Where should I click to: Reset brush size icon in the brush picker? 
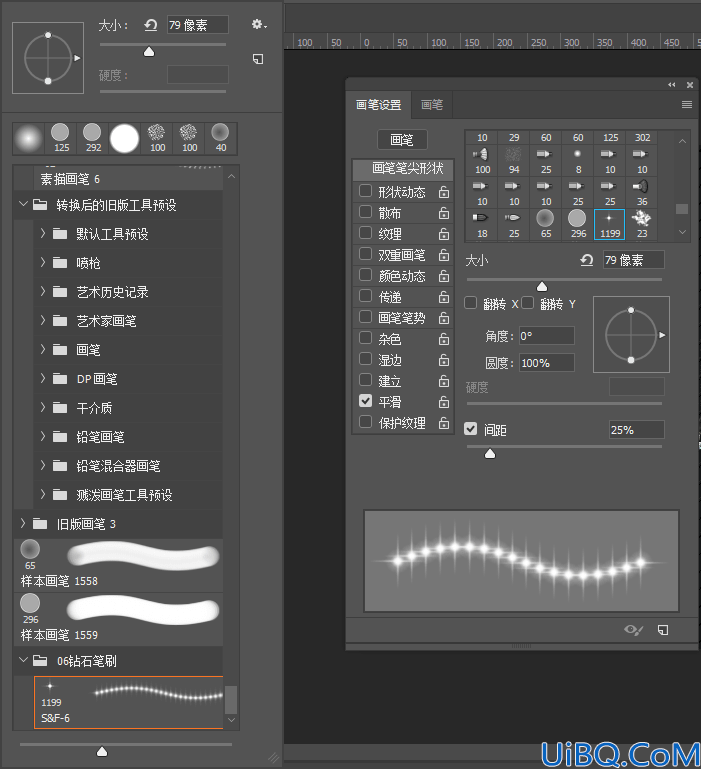[x=151, y=25]
